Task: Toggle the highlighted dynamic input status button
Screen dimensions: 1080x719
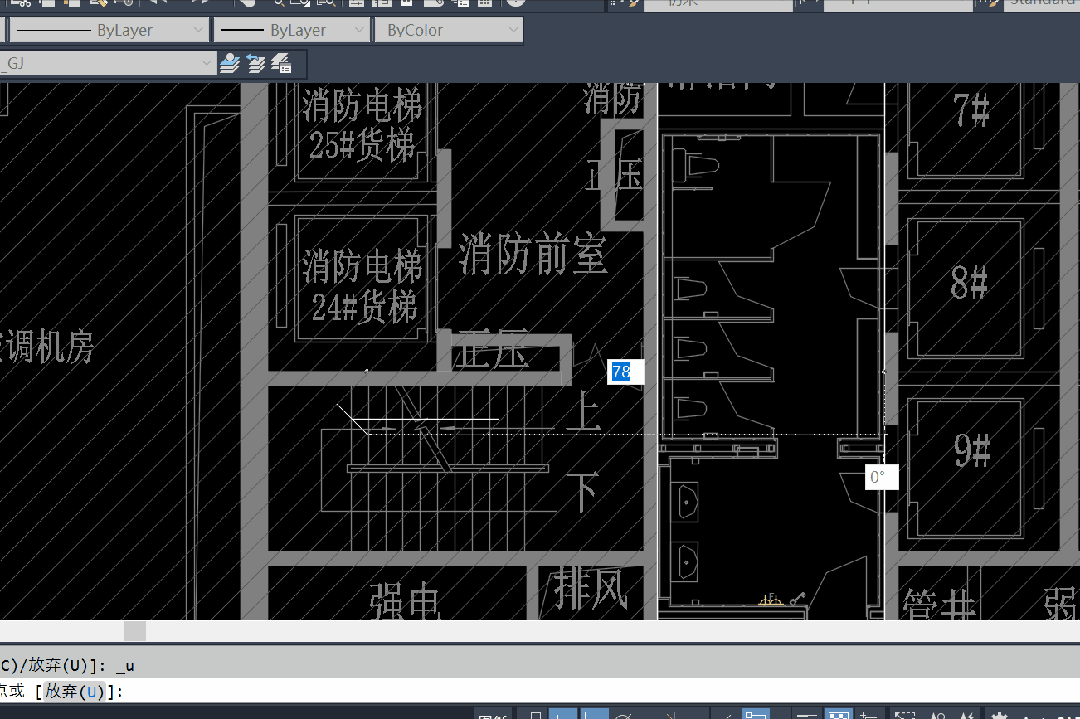Action: [x=563, y=716]
